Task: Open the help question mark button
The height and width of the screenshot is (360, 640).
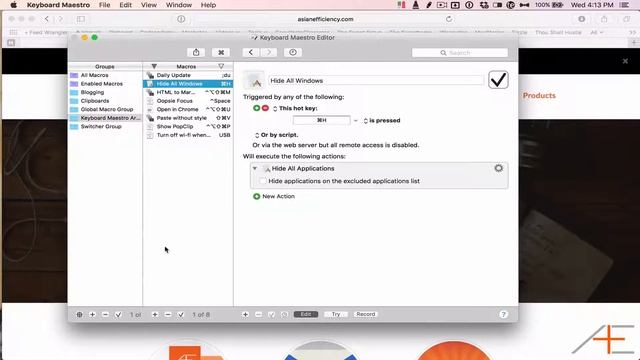Action: pyautogui.click(x=503, y=314)
